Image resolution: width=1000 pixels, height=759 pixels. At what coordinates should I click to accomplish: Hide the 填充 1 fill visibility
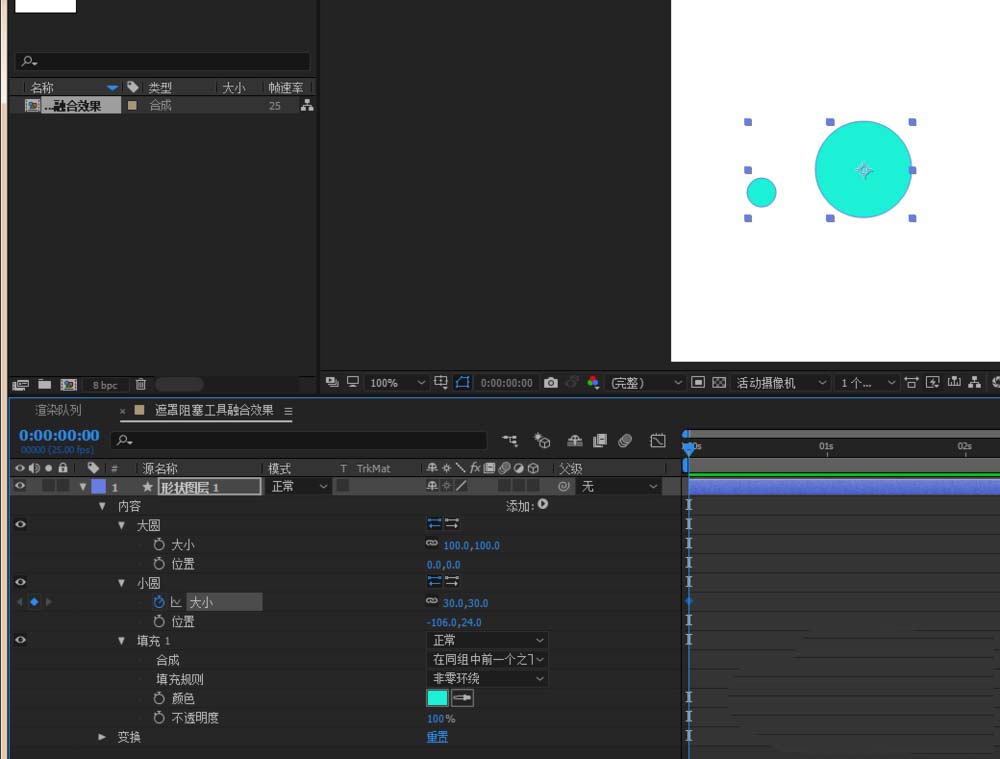[x=21, y=640]
